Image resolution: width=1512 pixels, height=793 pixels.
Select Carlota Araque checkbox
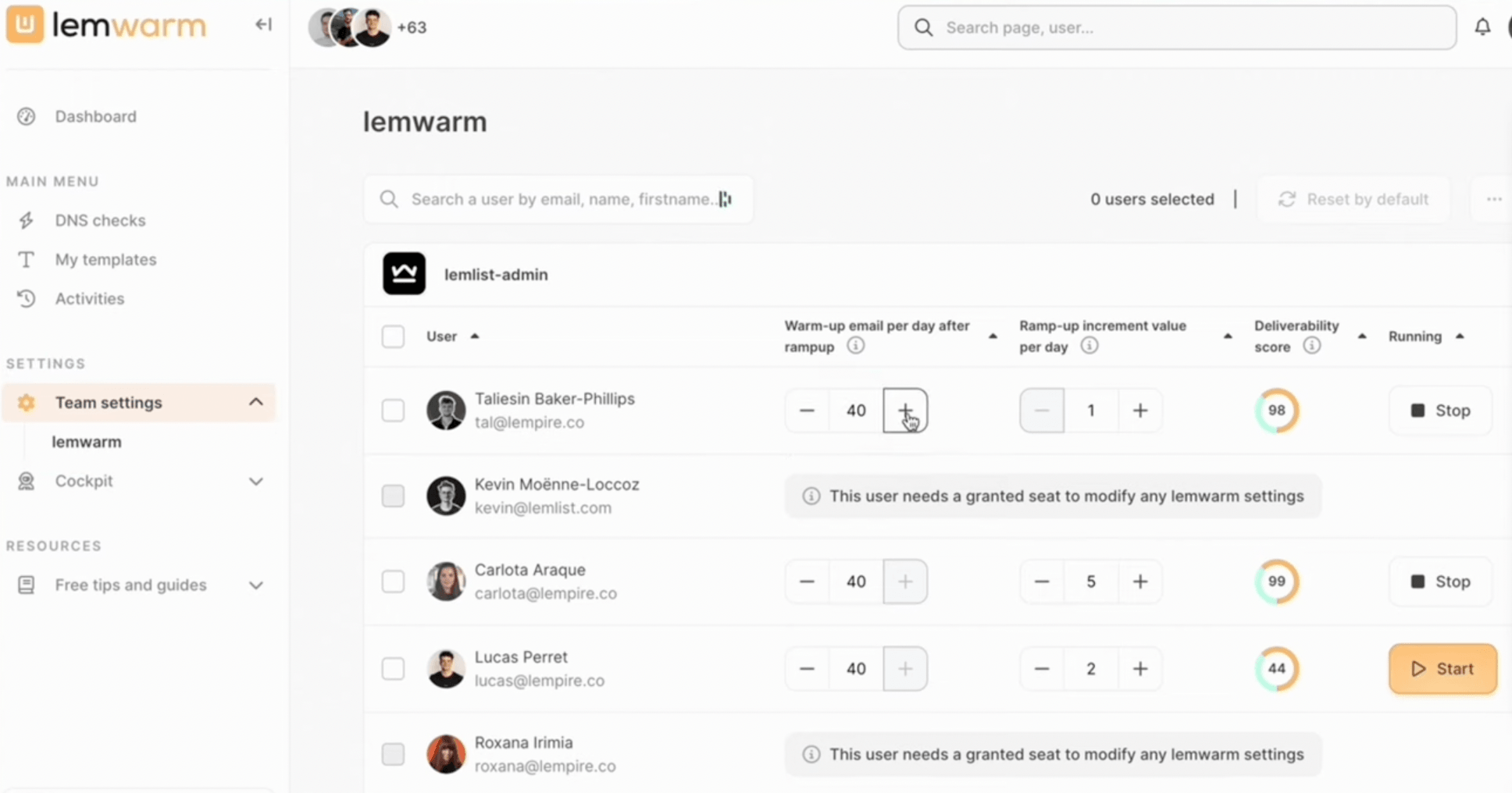(x=393, y=581)
